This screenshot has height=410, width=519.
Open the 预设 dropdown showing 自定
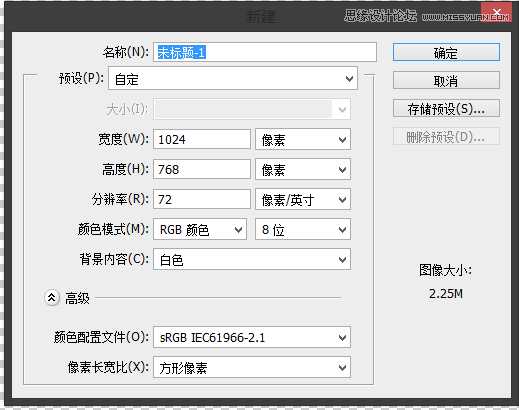pyautogui.click(x=233, y=79)
